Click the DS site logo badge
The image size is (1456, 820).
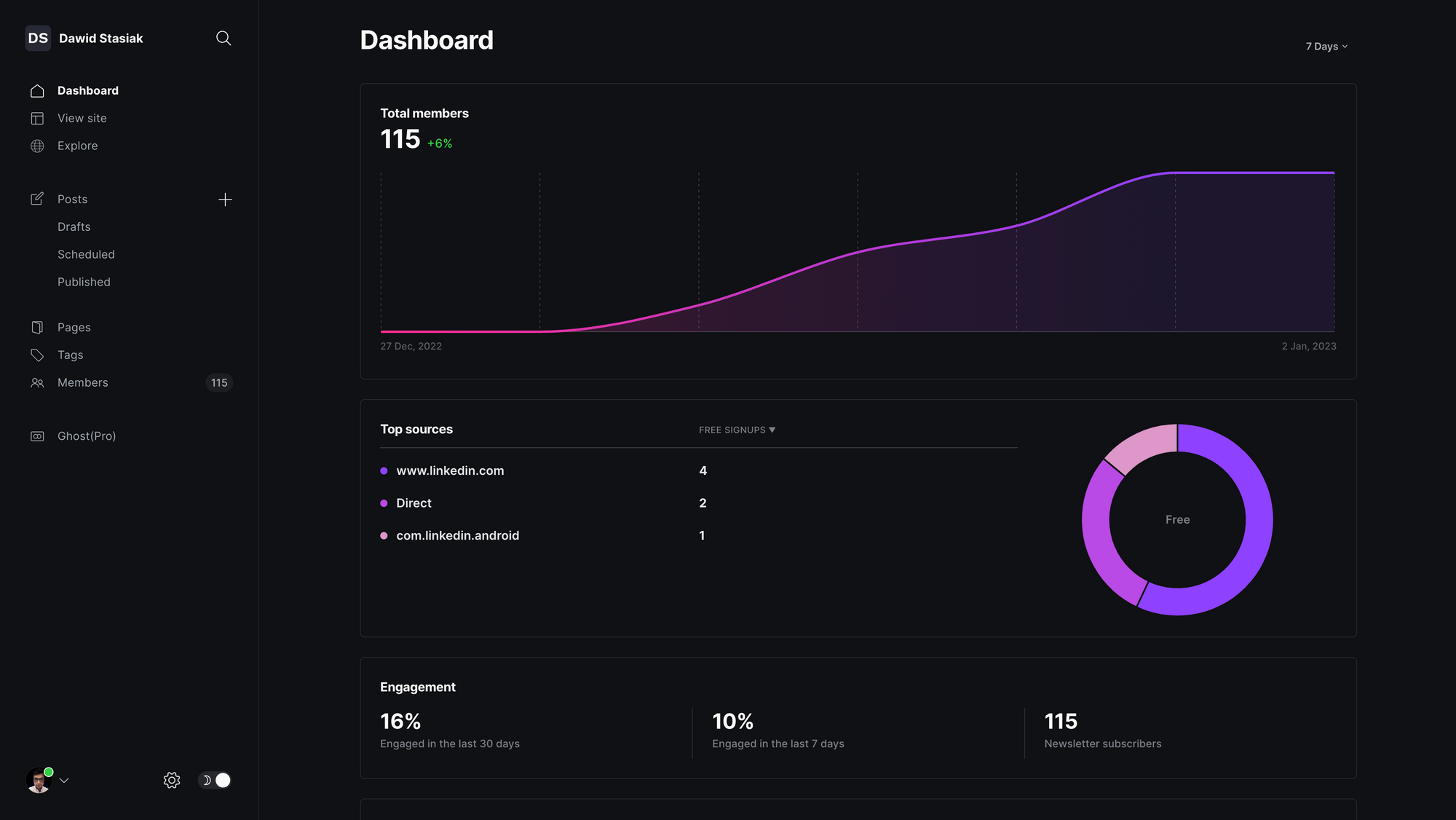click(x=38, y=38)
